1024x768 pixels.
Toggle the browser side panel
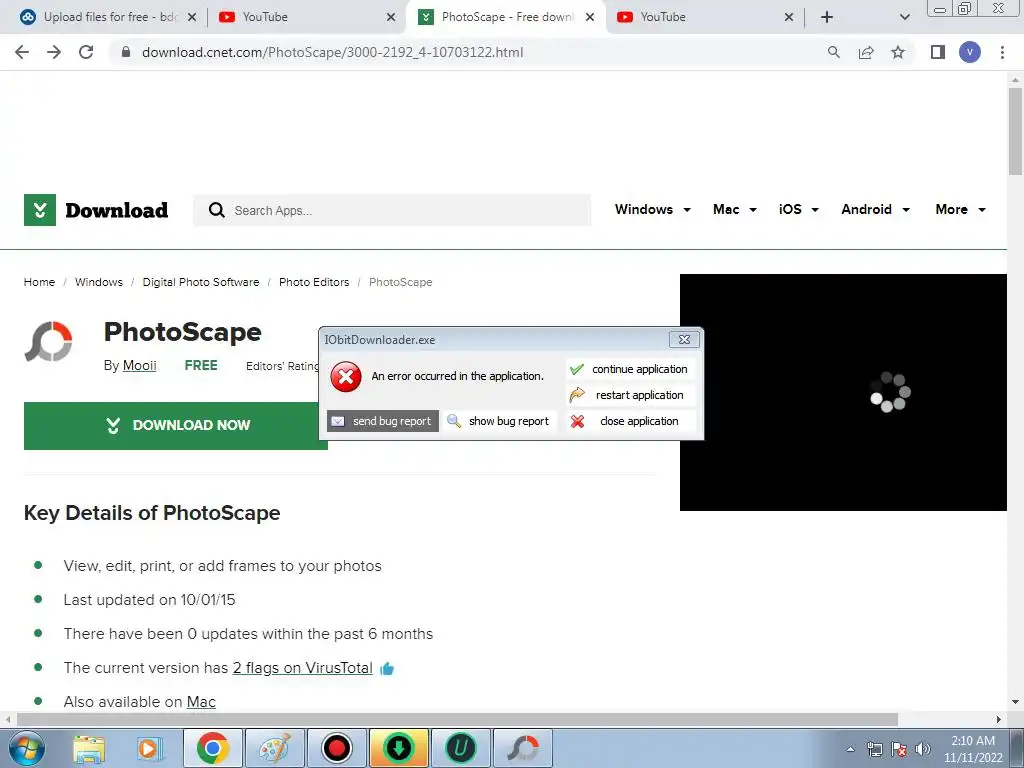coord(938,52)
